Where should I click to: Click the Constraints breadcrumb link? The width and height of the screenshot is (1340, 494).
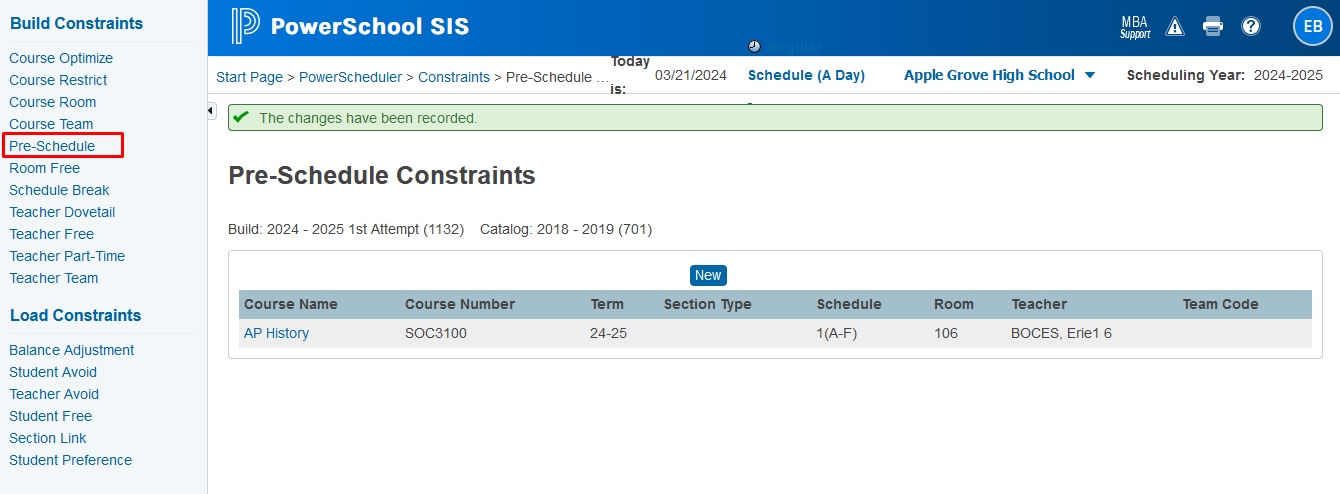click(454, 77)
